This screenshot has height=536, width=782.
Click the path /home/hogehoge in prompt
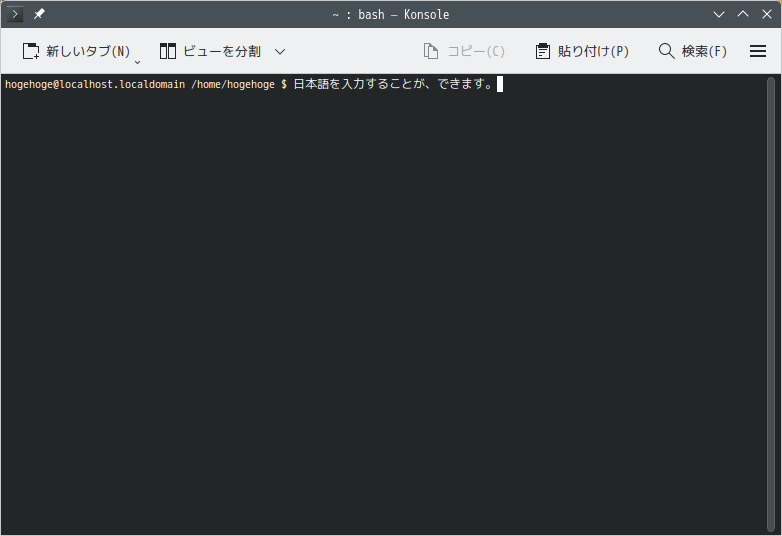(233, 84)
